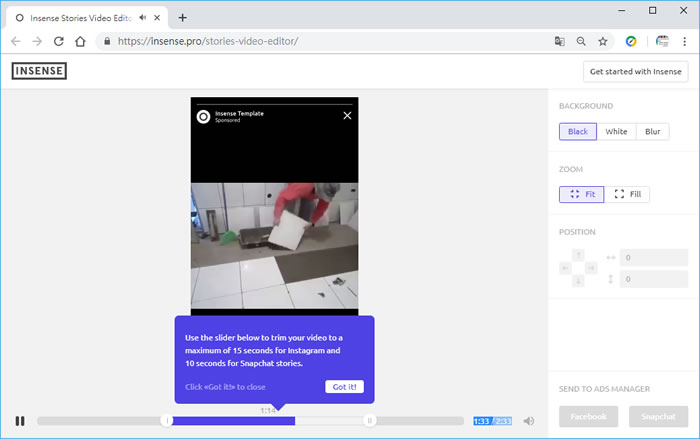Go back in browser history
Image resolution: width=700 pixels, height=439 pixels.
click(x=16, y=42)
